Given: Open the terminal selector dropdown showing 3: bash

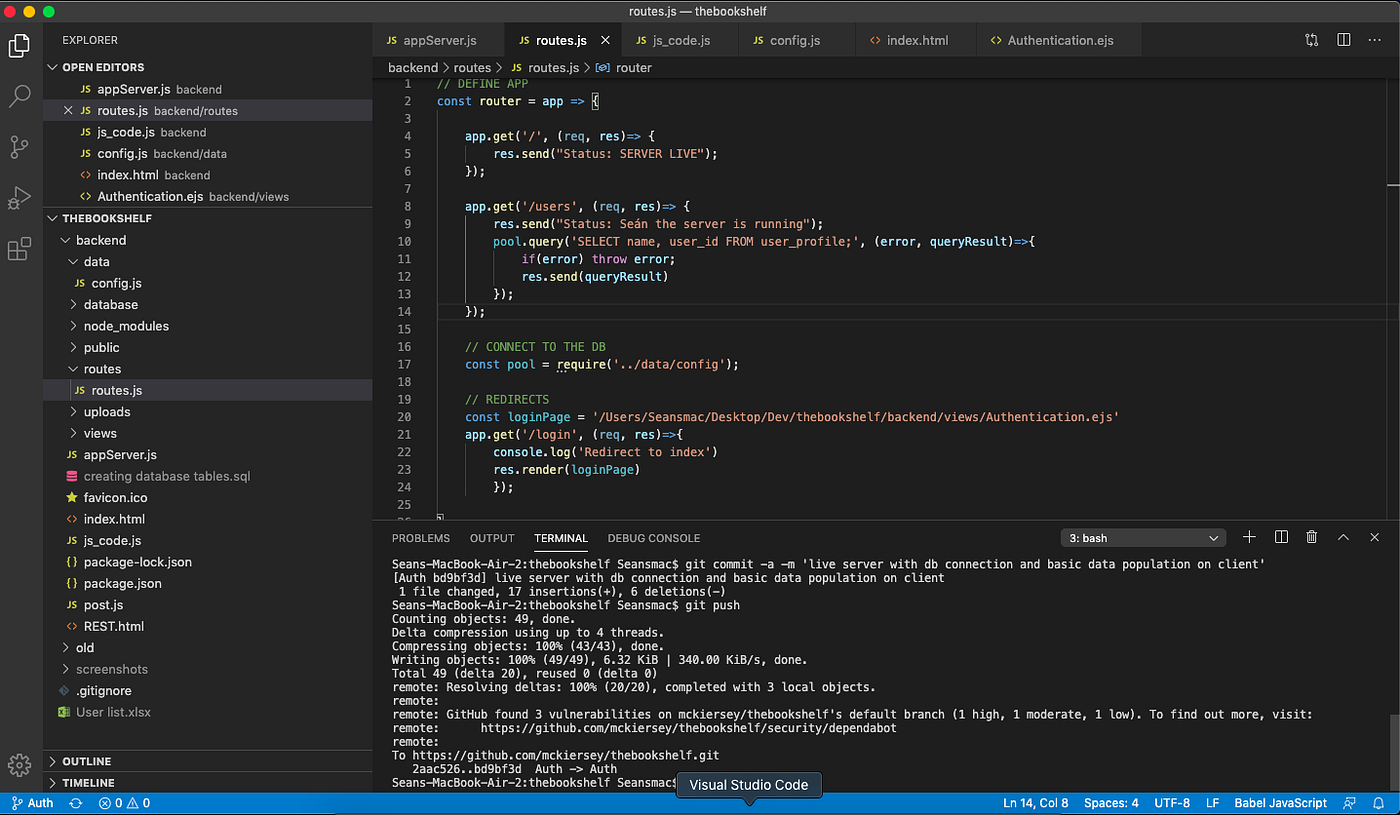Looking at the screenshot, I should (1143, 537).
